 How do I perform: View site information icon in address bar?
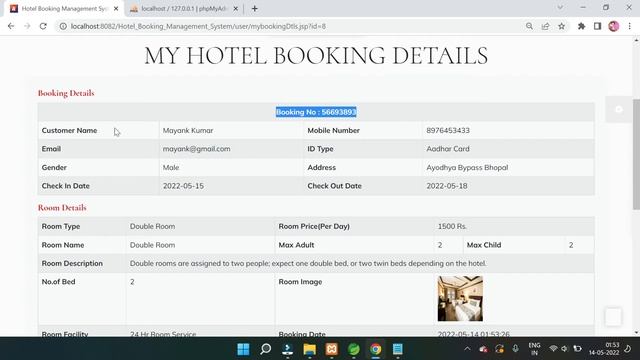click(x=63, y=26)
